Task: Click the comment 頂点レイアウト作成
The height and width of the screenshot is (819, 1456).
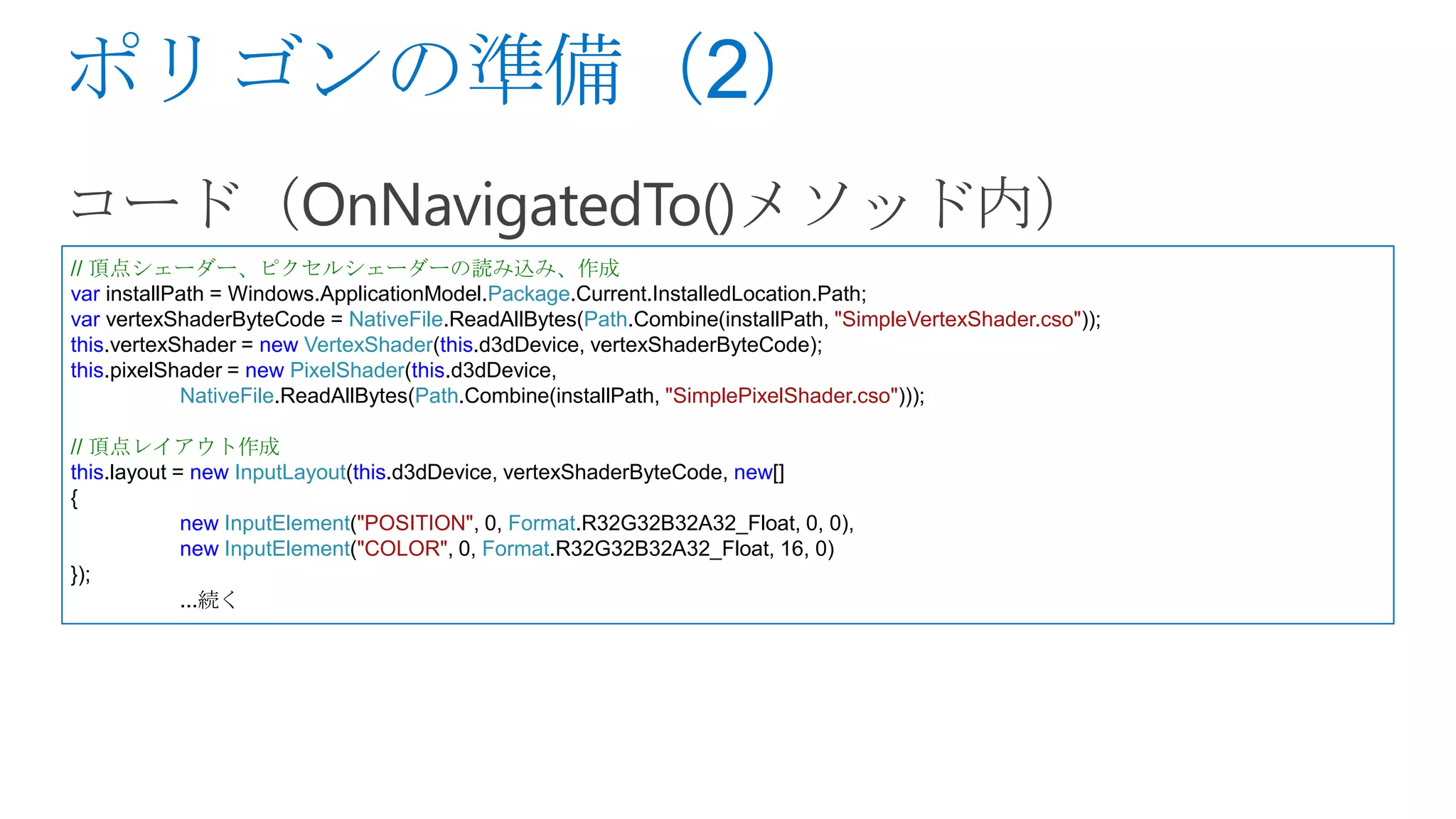Action: (x=175, y=446)
